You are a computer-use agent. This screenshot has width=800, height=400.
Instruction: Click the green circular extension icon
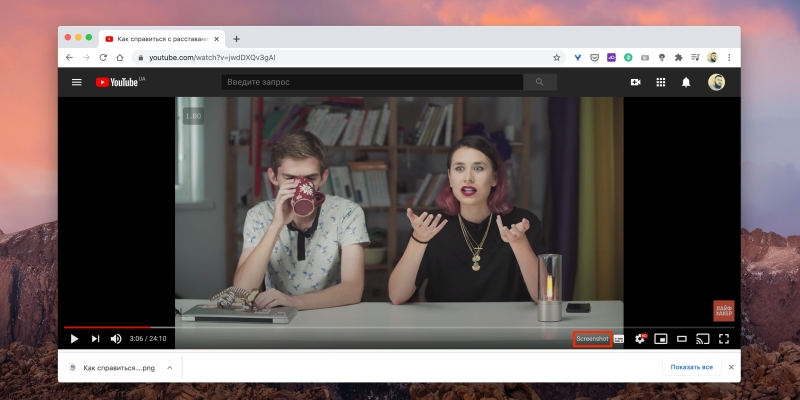(628, 58)
